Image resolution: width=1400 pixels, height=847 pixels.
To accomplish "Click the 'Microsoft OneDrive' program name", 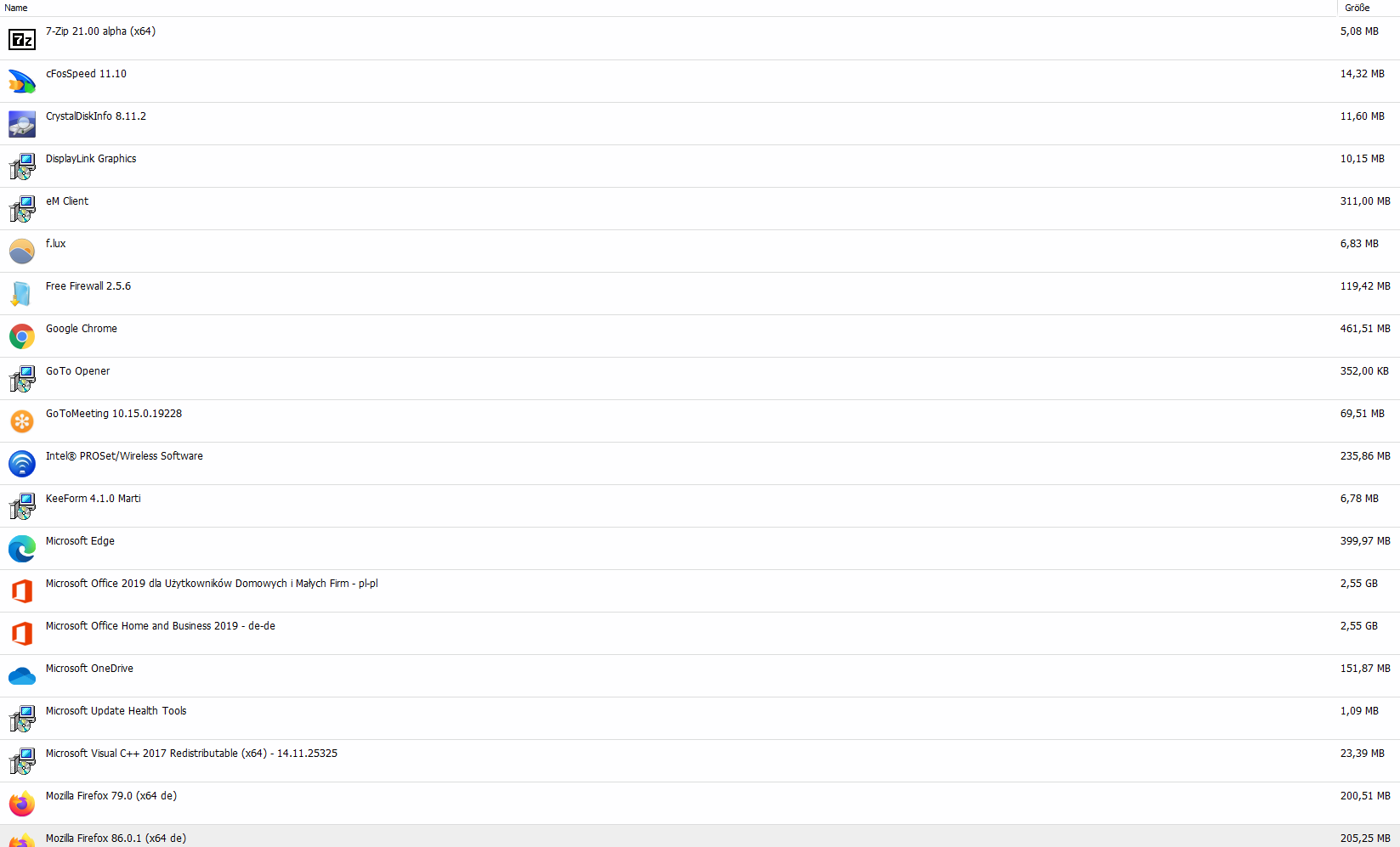I will pyautogui.click(x=89, y=669).
